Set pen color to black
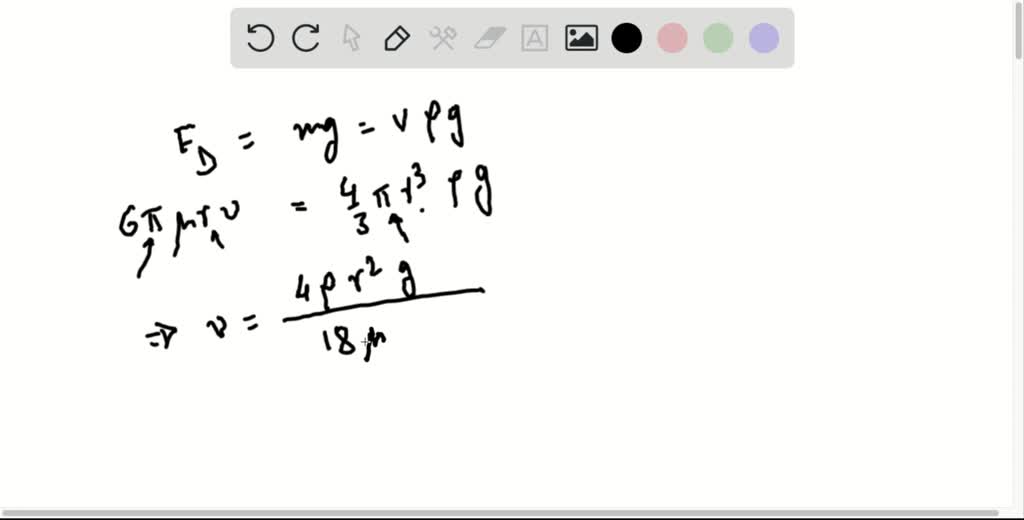Image resolution: width=1024 pixels, height=520 pixels. 626,38
